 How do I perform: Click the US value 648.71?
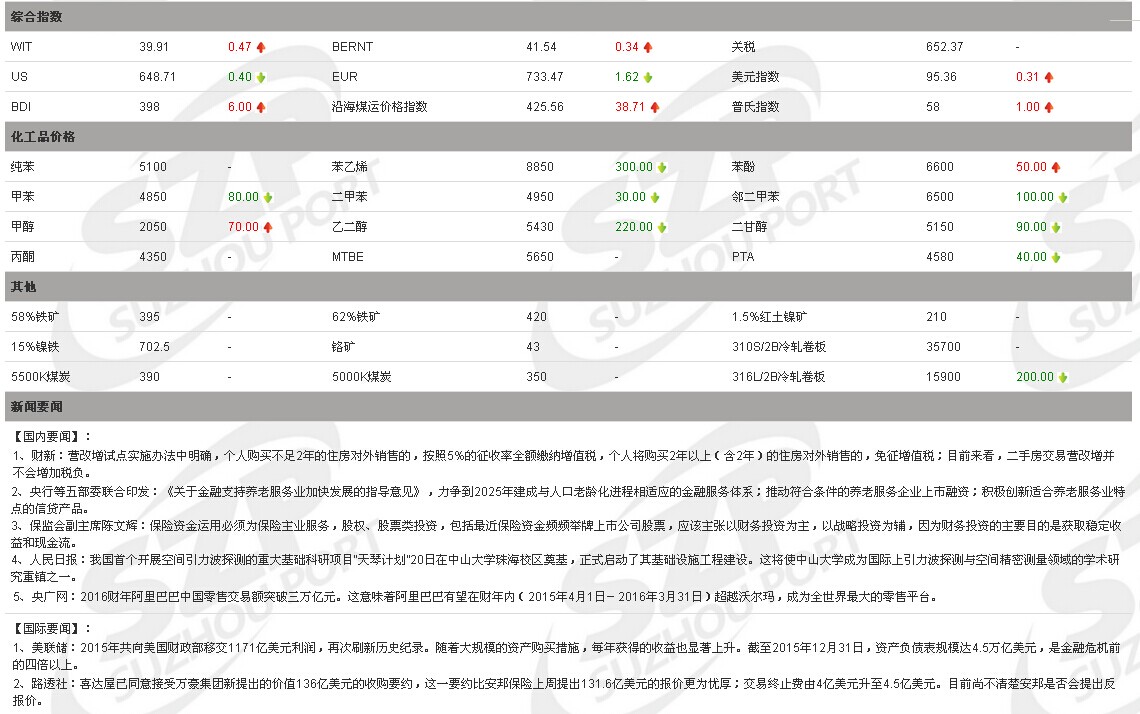[x=157, y=76]
